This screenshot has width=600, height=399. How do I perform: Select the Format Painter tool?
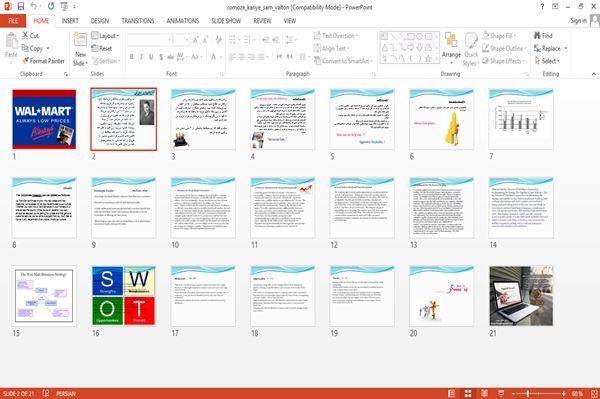[43, 61]
